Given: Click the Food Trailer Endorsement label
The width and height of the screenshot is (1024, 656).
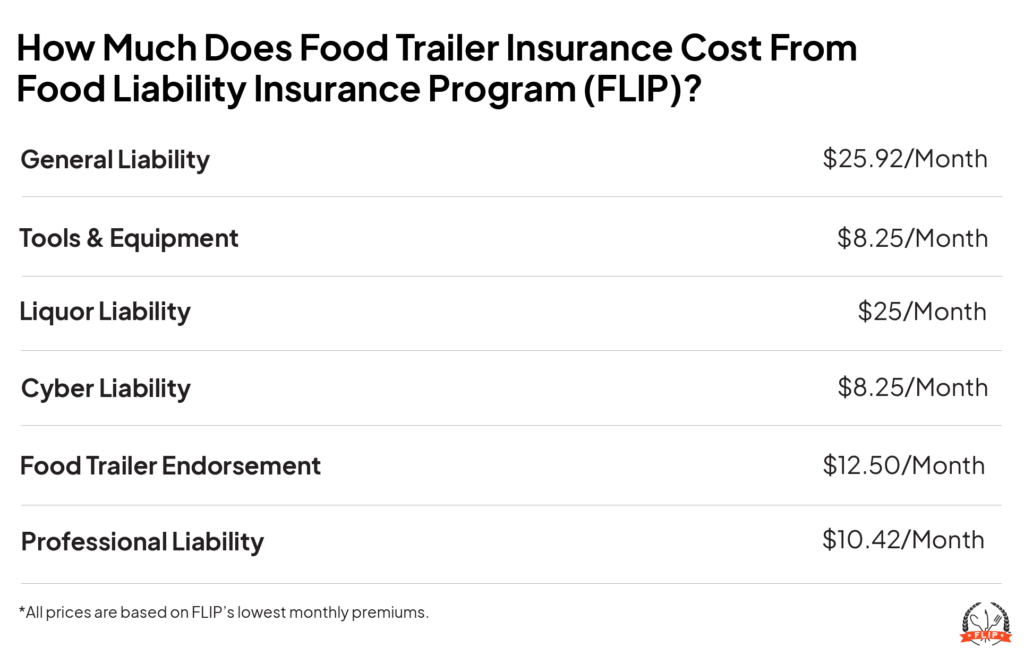Looking at the screenshot, I should click(171, 465).
